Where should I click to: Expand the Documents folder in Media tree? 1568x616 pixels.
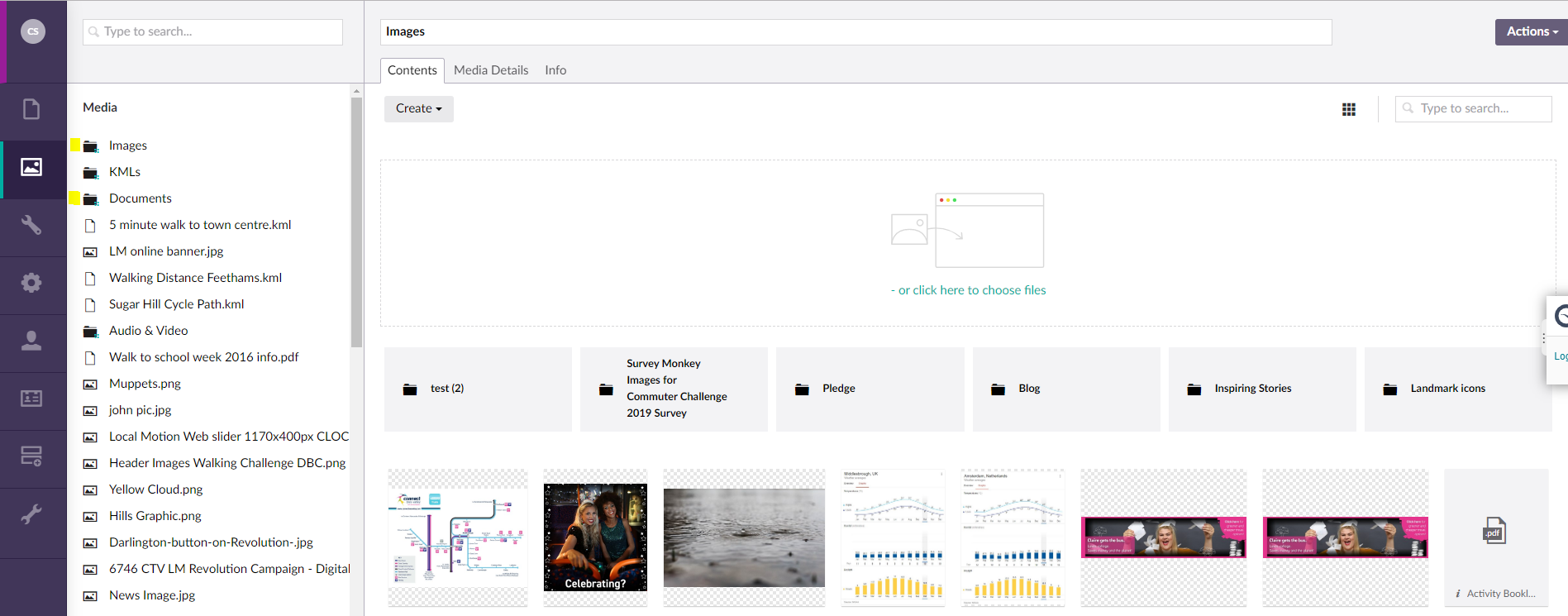pyautogui.click(x=75, y=198)
